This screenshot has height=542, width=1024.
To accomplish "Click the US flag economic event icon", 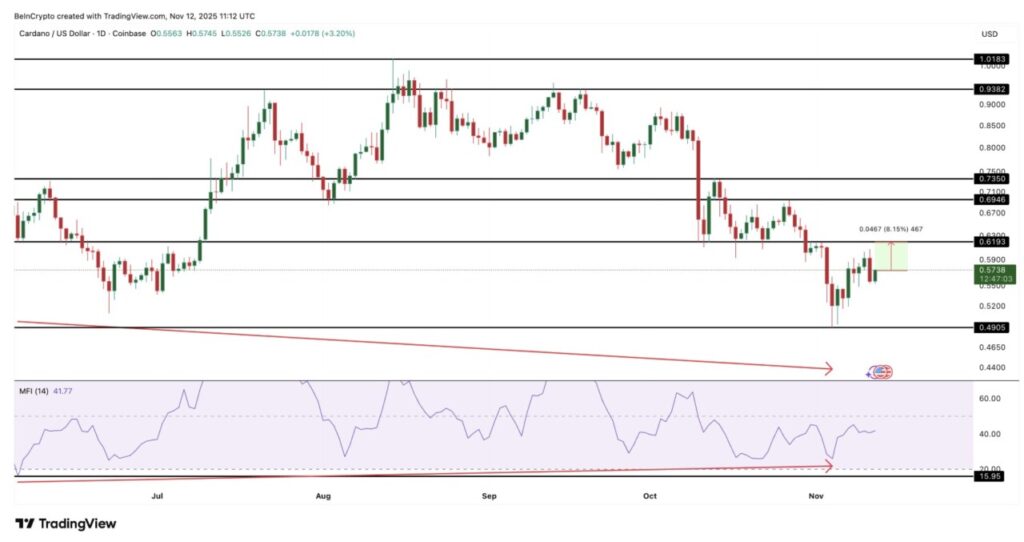I will (x=880, y=372).
